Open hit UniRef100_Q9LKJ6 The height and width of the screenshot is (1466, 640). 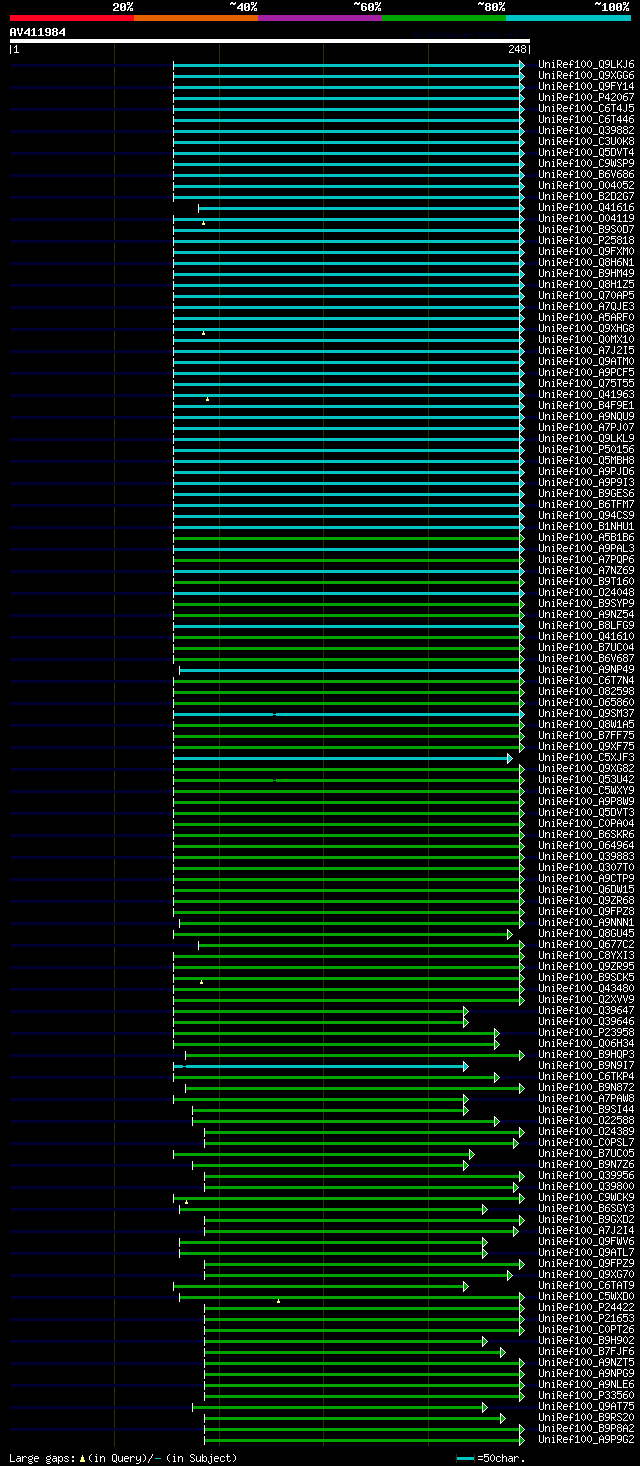[x=586, y=64]
